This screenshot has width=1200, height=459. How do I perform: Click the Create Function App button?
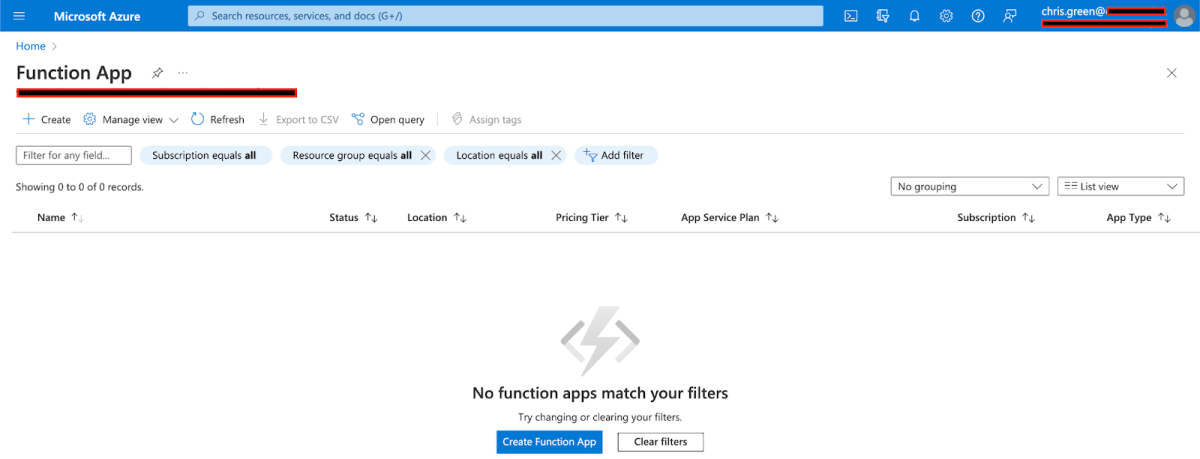click(549, 442)
